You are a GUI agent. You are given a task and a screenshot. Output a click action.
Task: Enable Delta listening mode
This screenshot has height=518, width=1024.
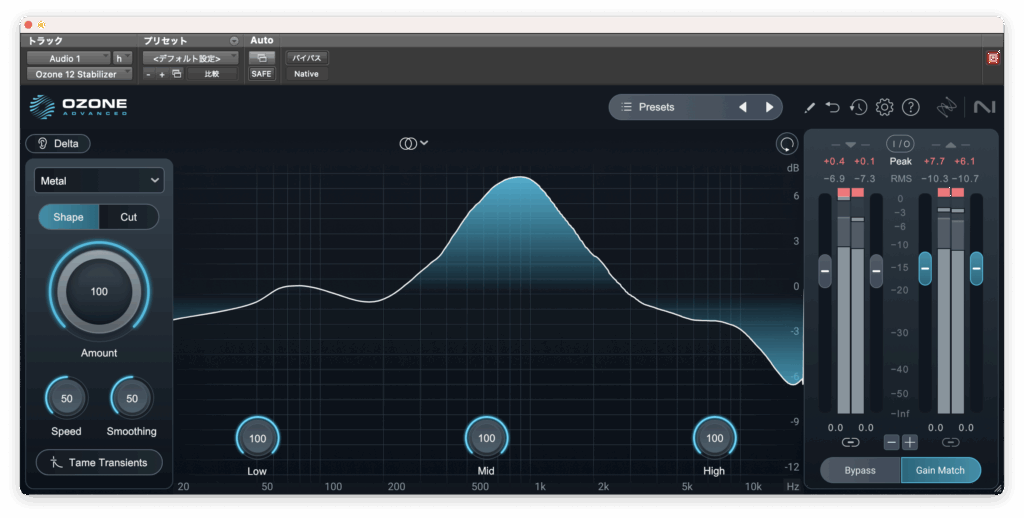58,143
